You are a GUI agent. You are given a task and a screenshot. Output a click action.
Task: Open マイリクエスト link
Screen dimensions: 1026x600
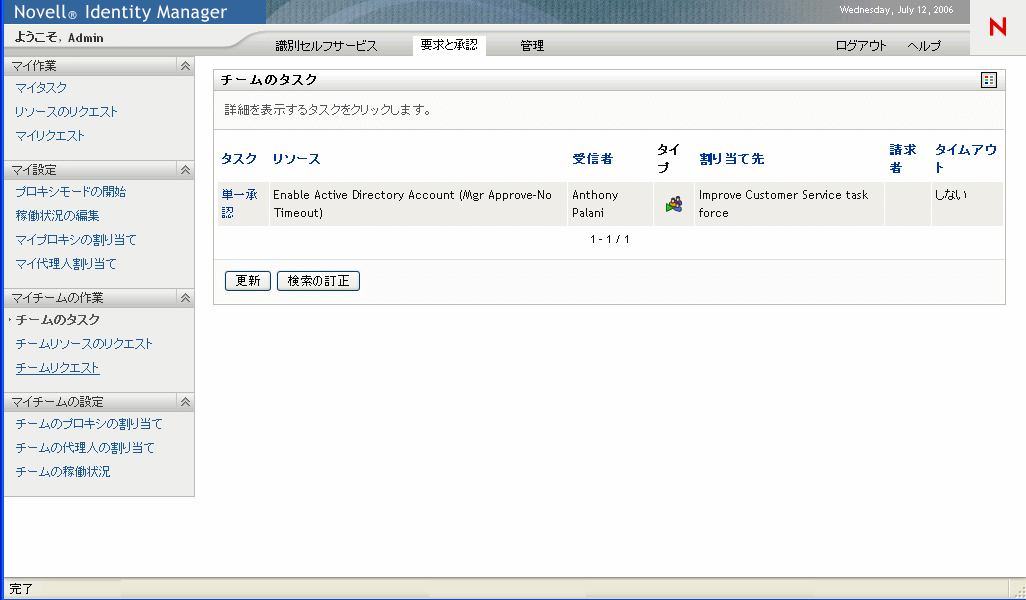click(x=50, y=136)
